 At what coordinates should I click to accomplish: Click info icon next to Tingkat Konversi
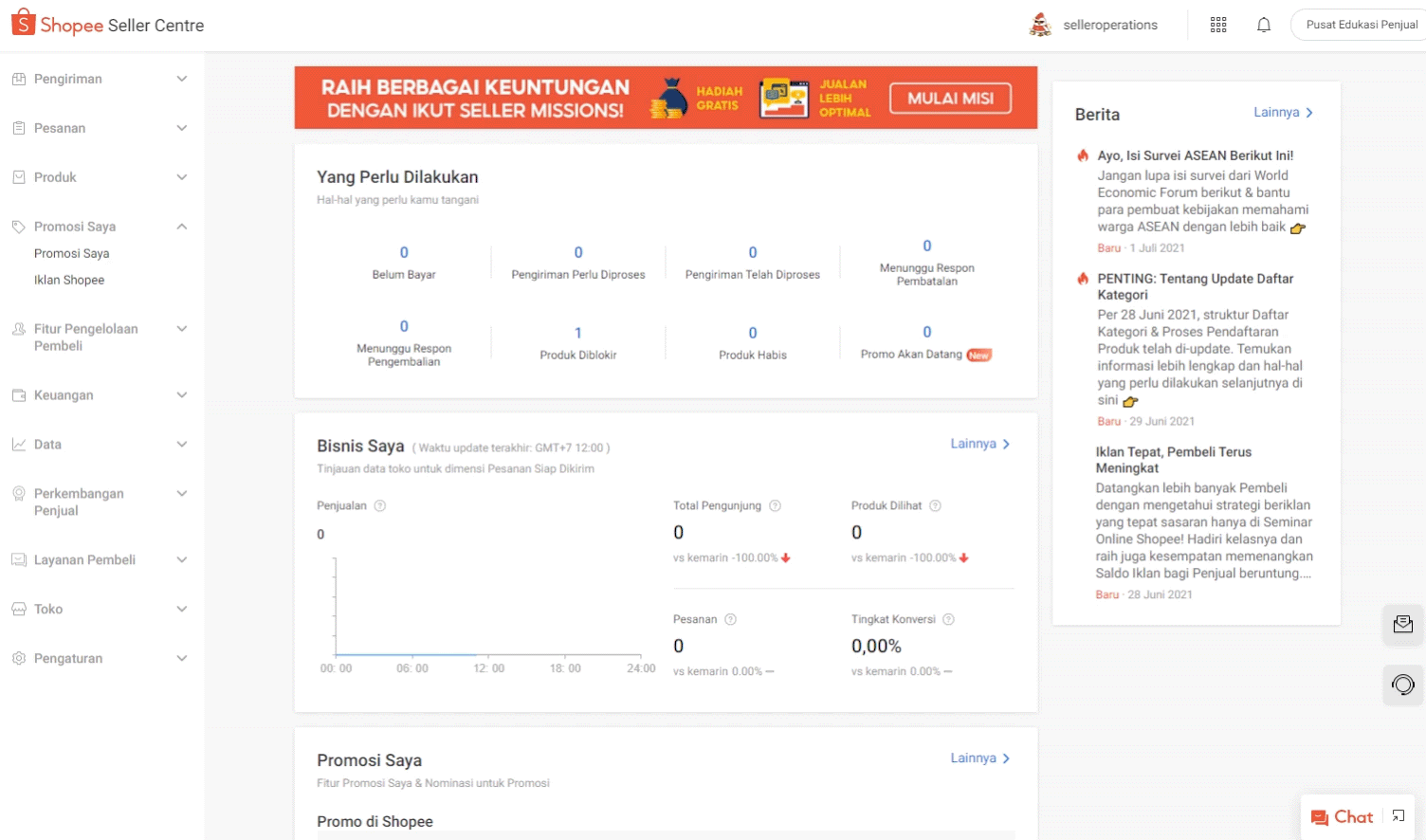948,620
